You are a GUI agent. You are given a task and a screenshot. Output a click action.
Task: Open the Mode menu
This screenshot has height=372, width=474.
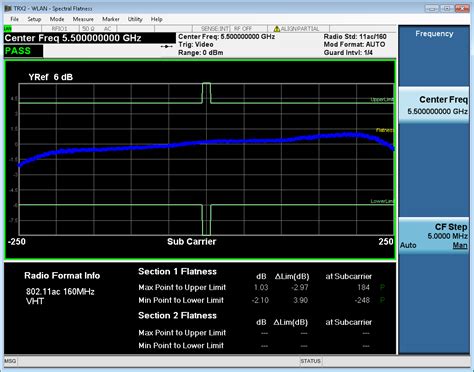(57, 19)
